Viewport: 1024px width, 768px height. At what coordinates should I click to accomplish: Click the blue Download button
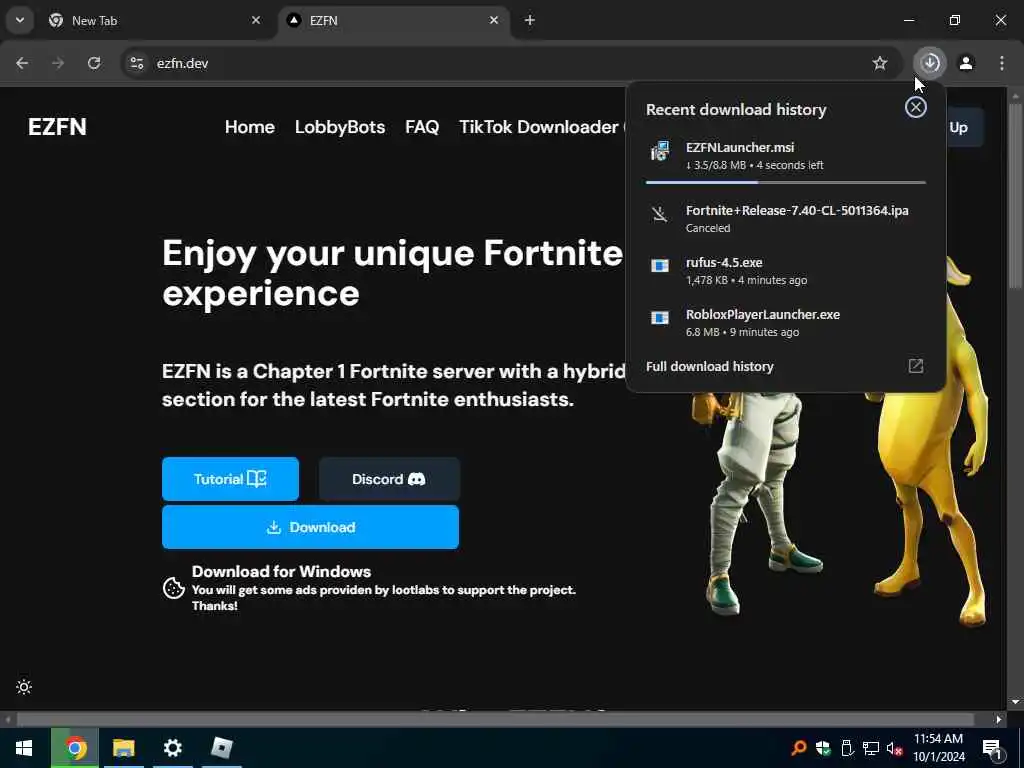pos(310,527)
